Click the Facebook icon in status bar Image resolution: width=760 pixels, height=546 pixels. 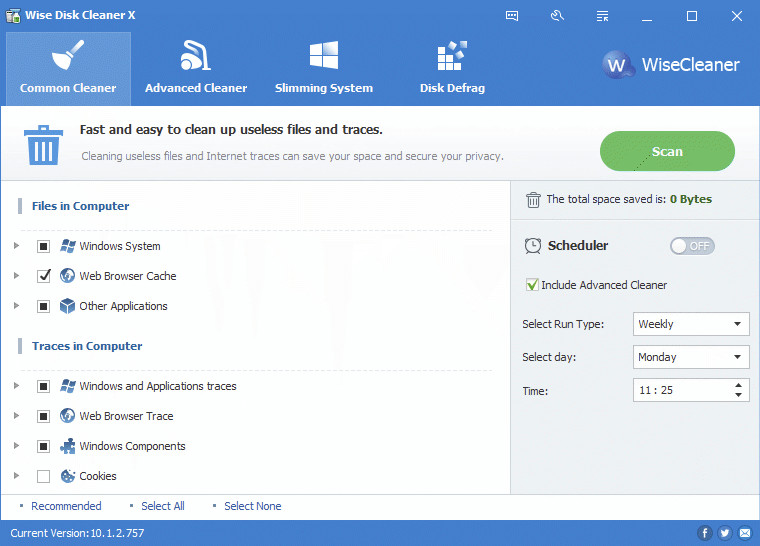[x=705, y=533]
